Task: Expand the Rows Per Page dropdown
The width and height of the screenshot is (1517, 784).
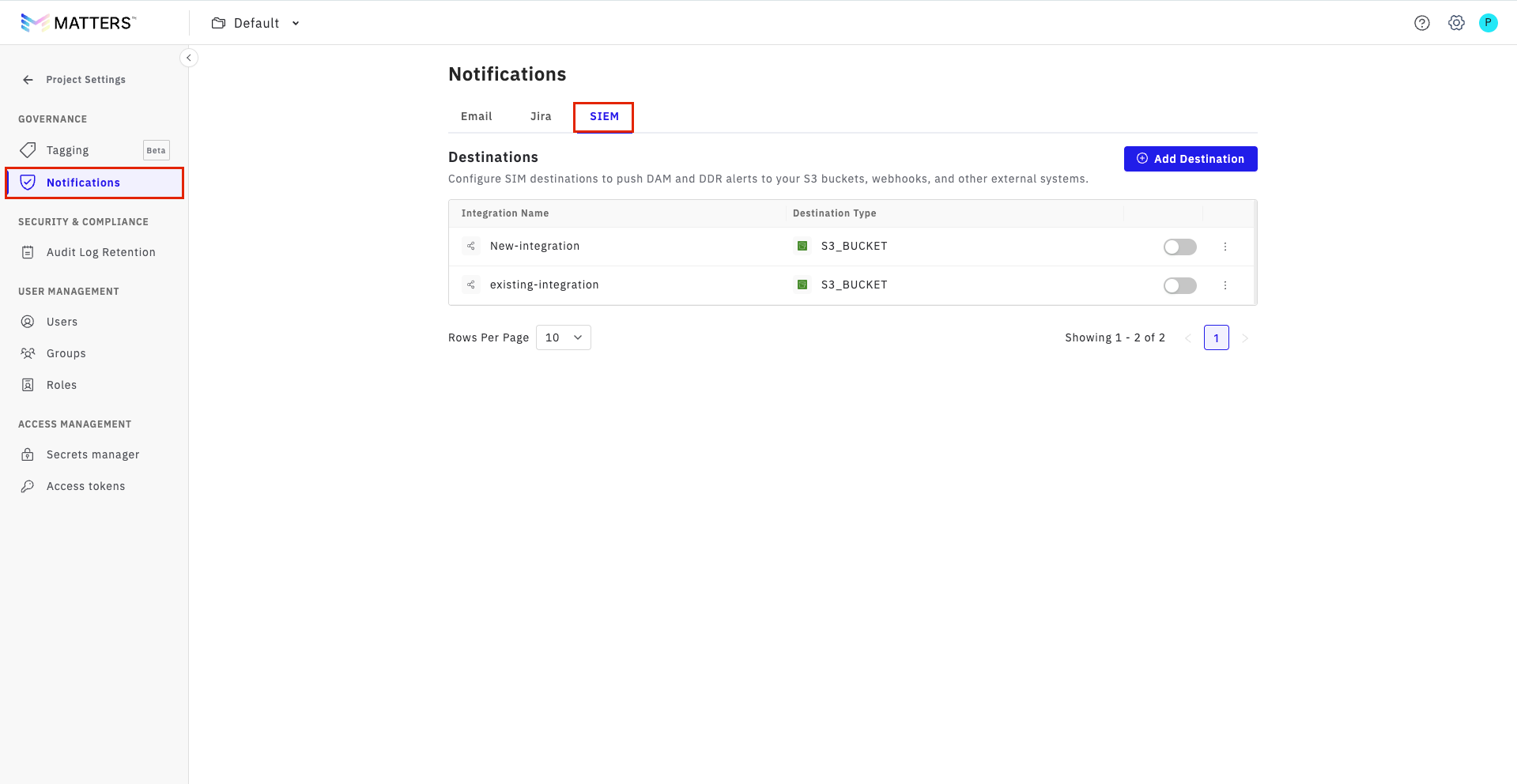Action: tap(563, 337)
